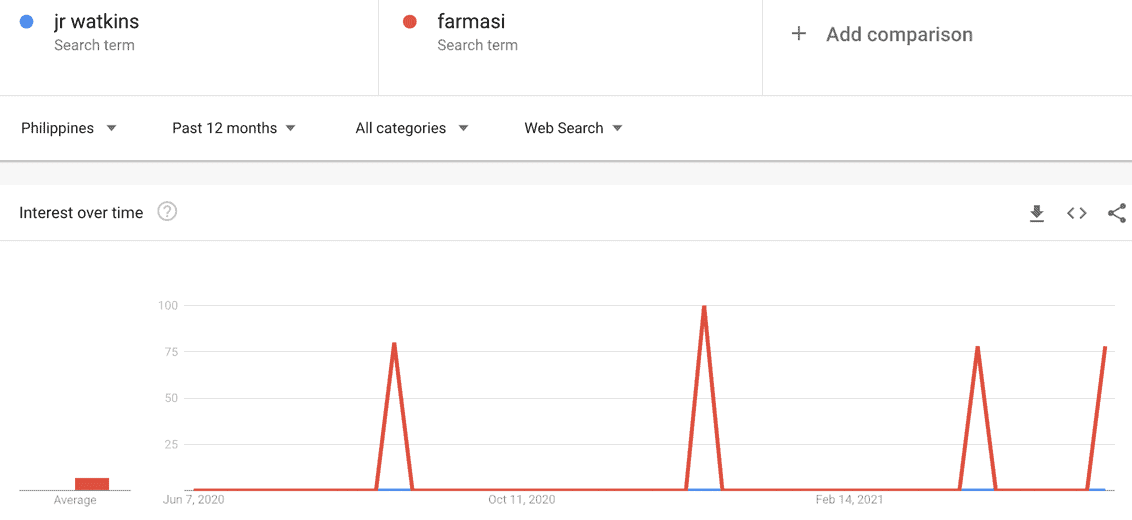
Task: Share the Interest over time chart
Action: click(x=1117, y=213)
